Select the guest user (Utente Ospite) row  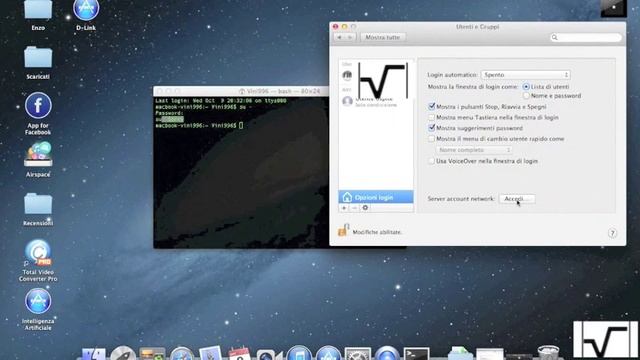[376, 101]
